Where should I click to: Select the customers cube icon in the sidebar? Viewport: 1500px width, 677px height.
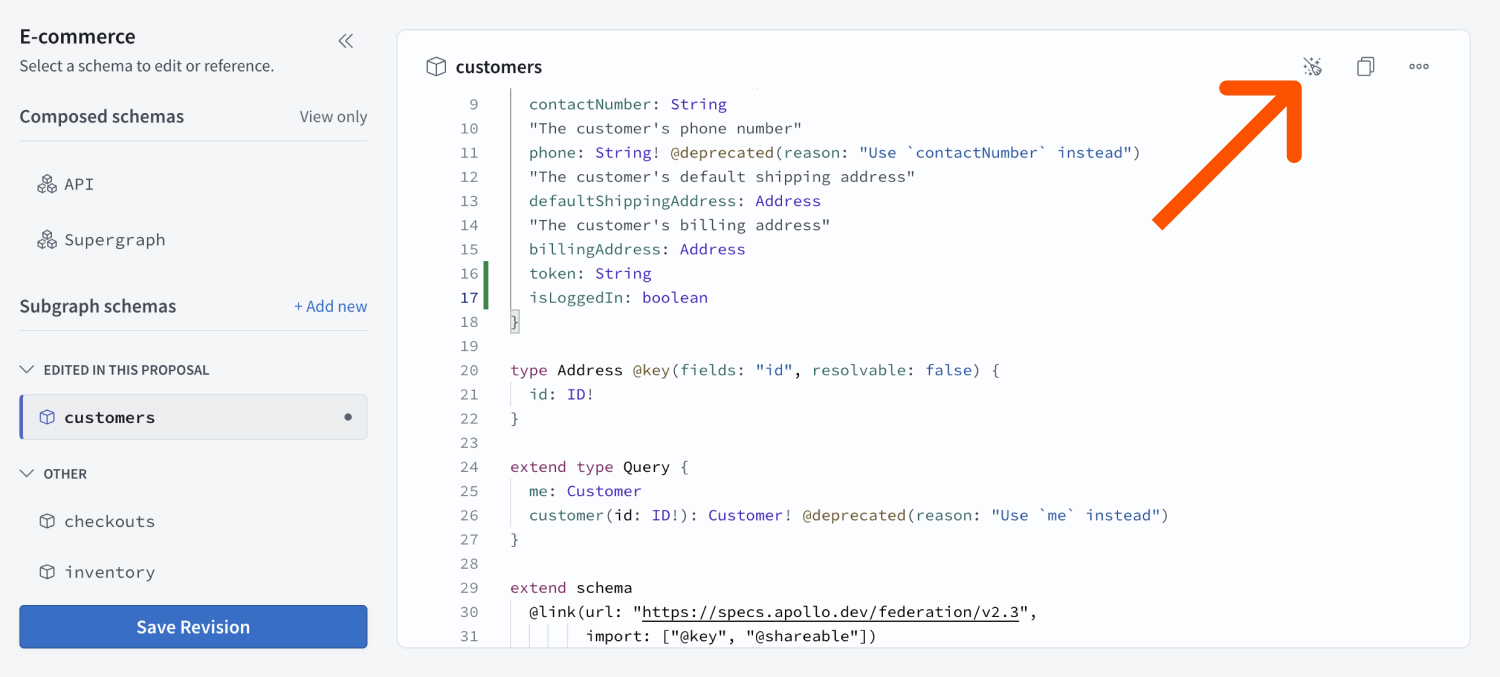48,417
